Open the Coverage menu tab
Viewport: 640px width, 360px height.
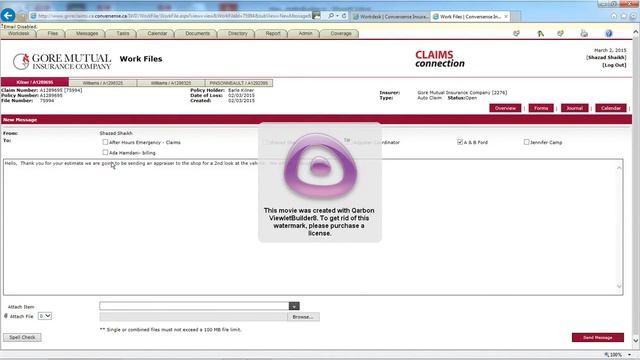pyautogui.click(x=341, y=33)
